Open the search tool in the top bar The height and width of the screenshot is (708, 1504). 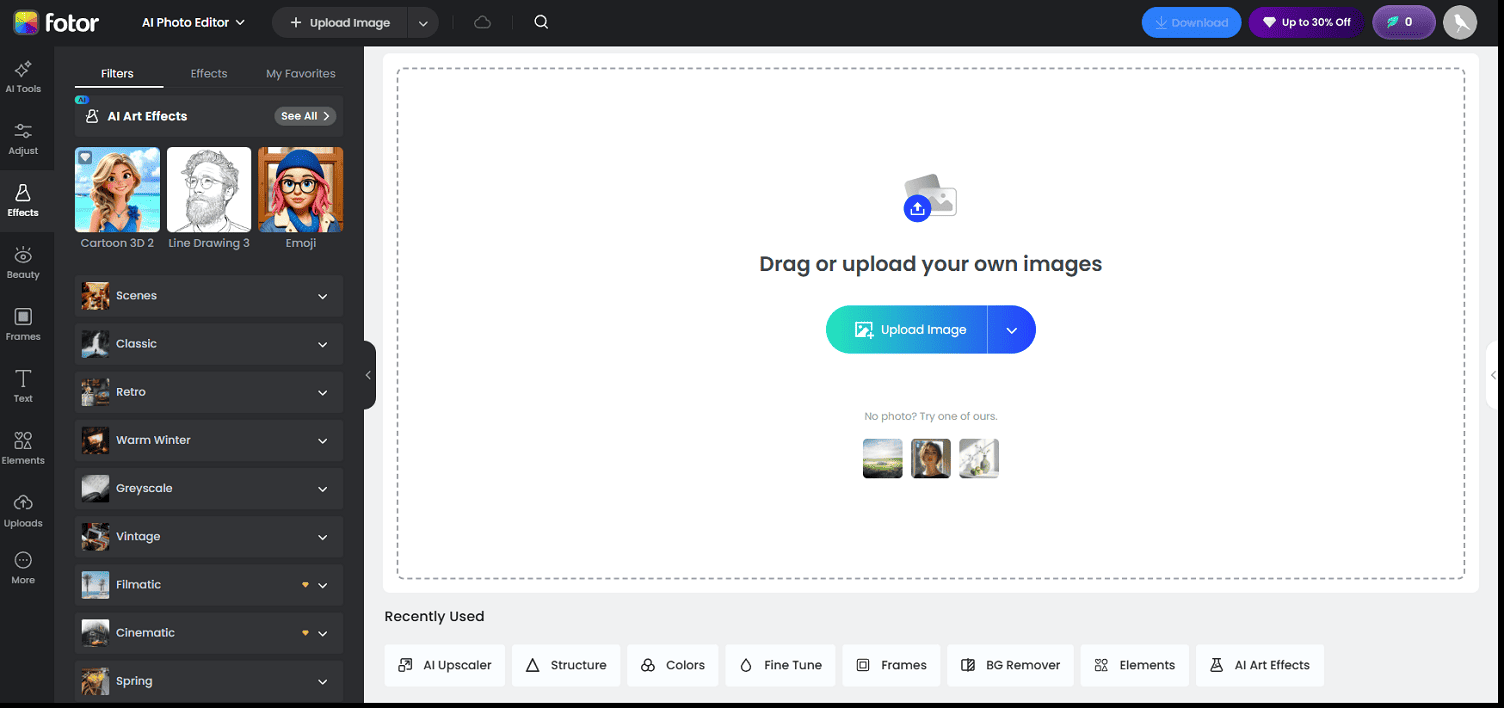540,21
